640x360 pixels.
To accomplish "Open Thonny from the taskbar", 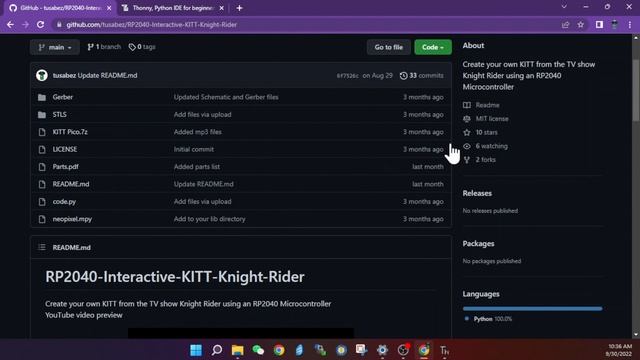I will tap(444, 350).
